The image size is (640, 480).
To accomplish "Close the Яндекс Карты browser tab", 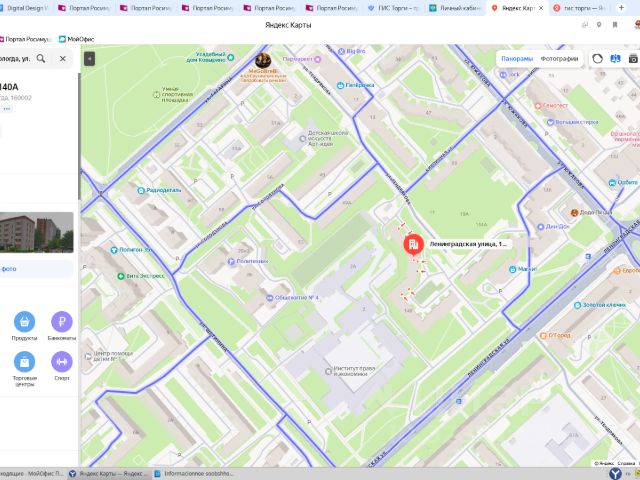I will coord(541,8).
